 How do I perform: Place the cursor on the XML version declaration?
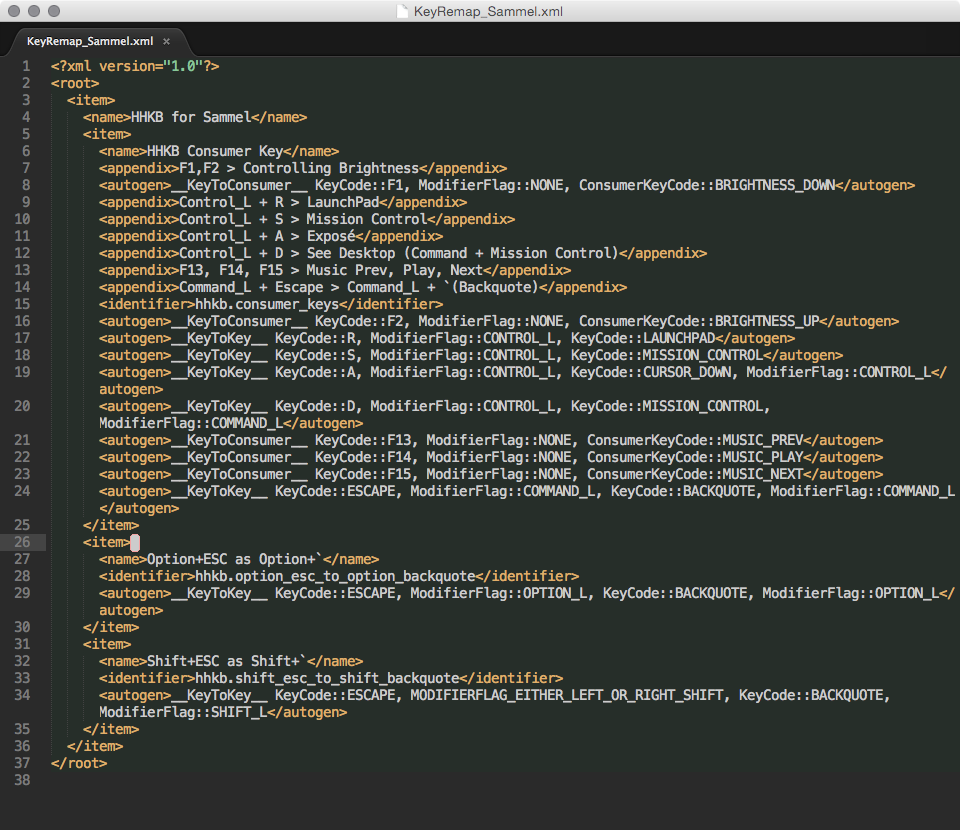click(135, 66)
